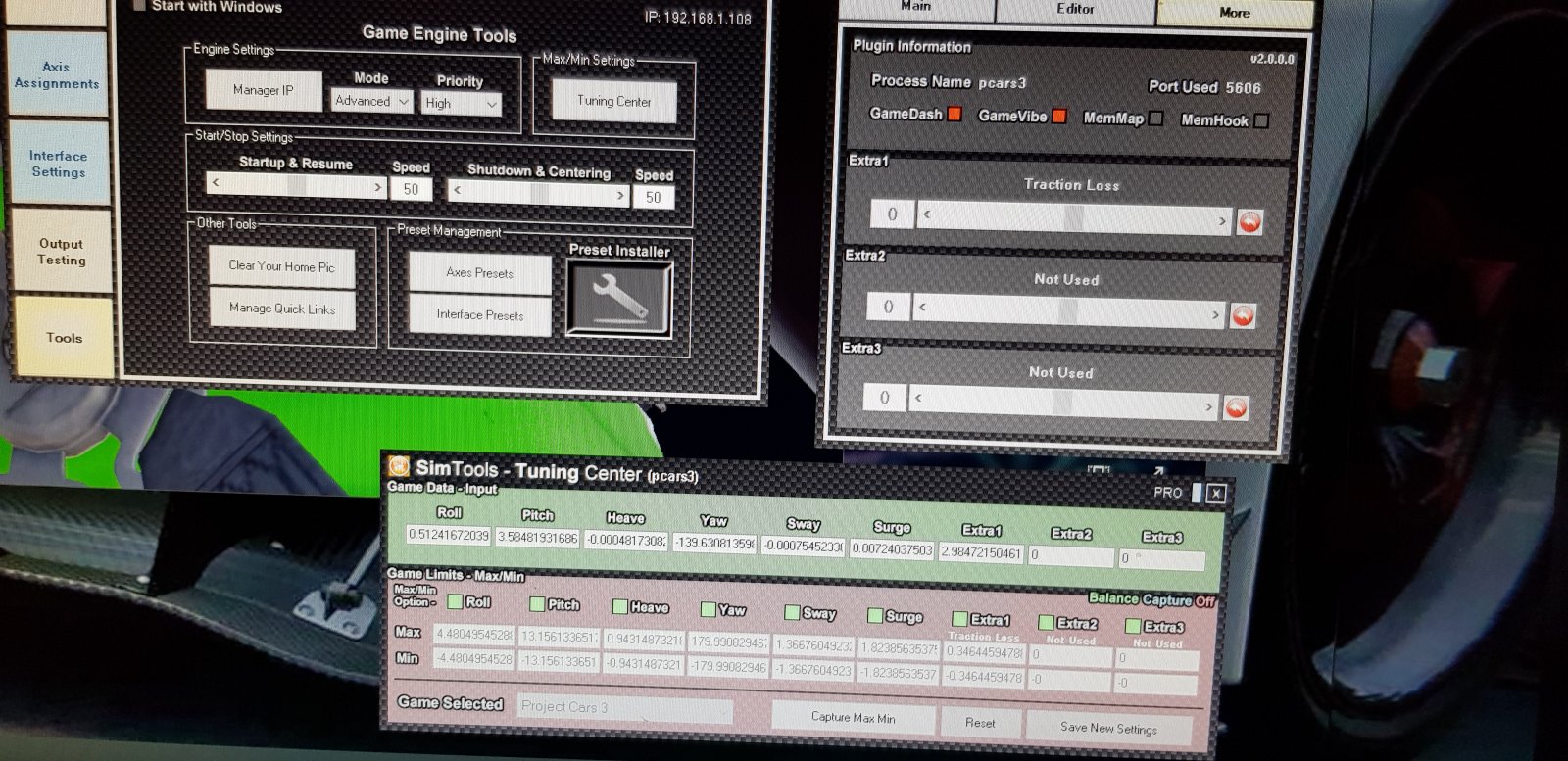Enable the Extra2 Max/Min option checkbox
This screenshot has width=1568, height=761.
pyautogui.click(x=1046, y=622)
